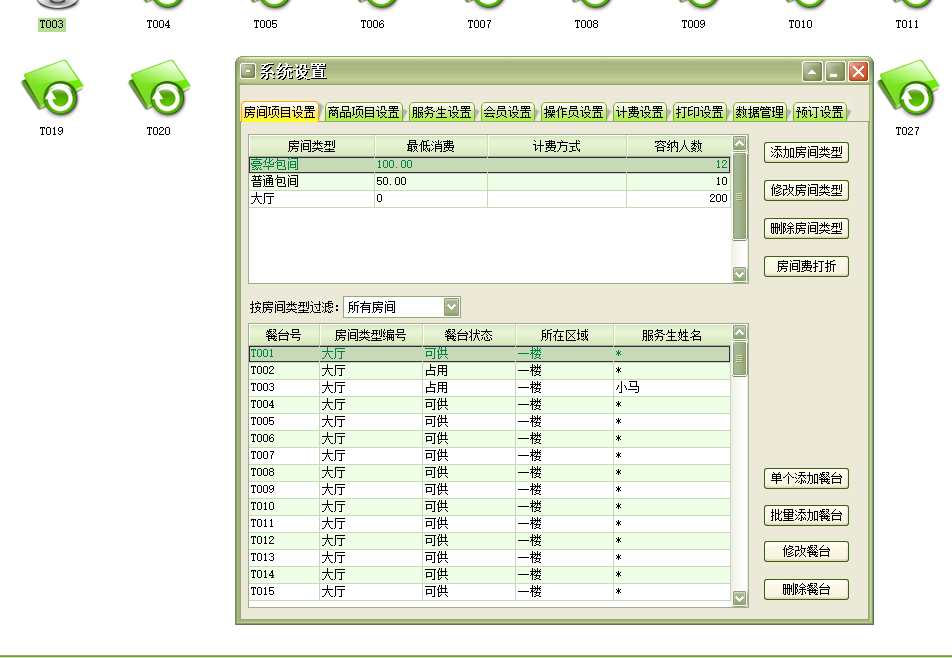
Task: Open the 系统设置 window system menu icon
Action: click(248, 72)
